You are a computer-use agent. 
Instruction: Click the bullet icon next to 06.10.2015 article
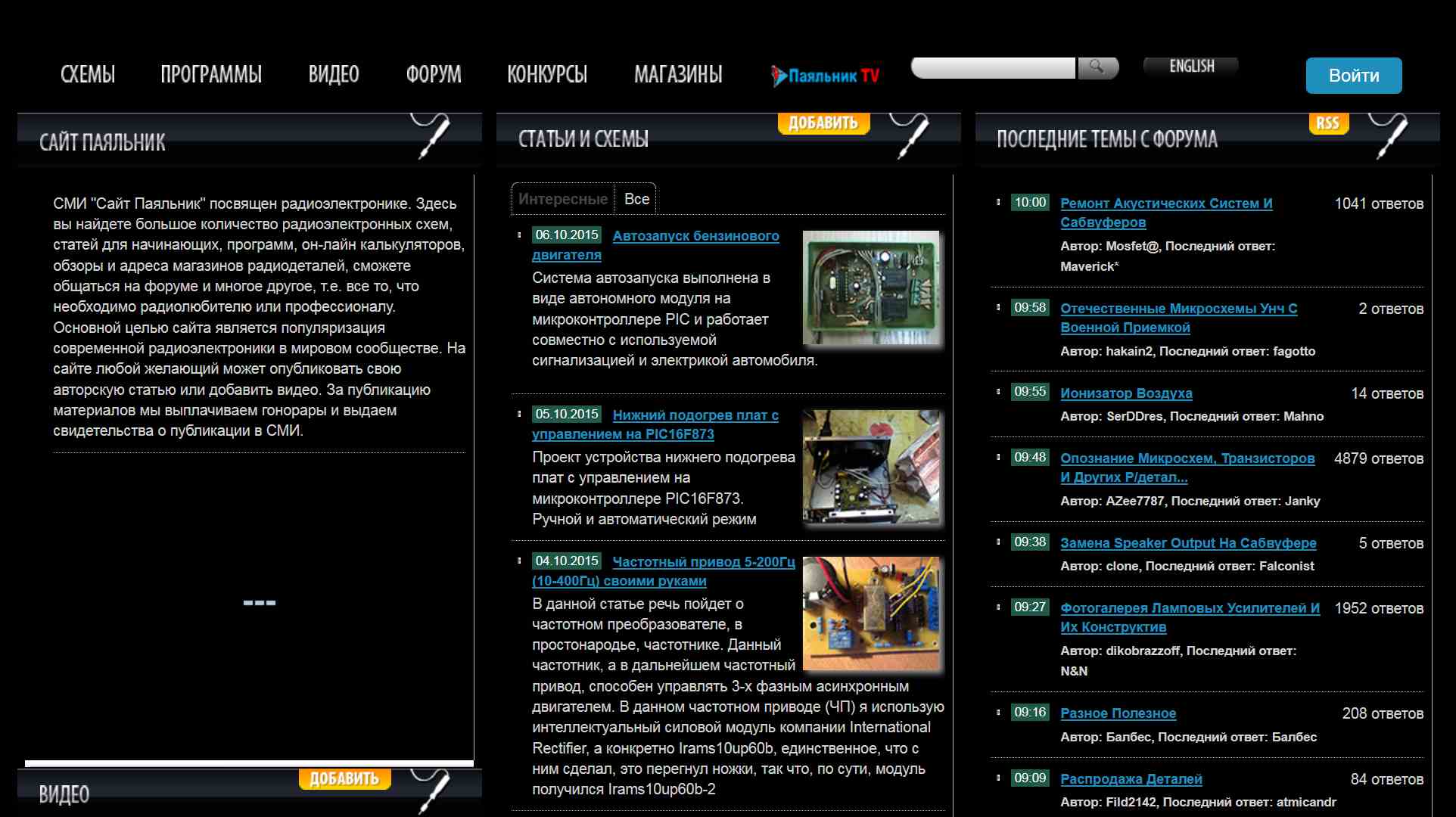[519, 235]
